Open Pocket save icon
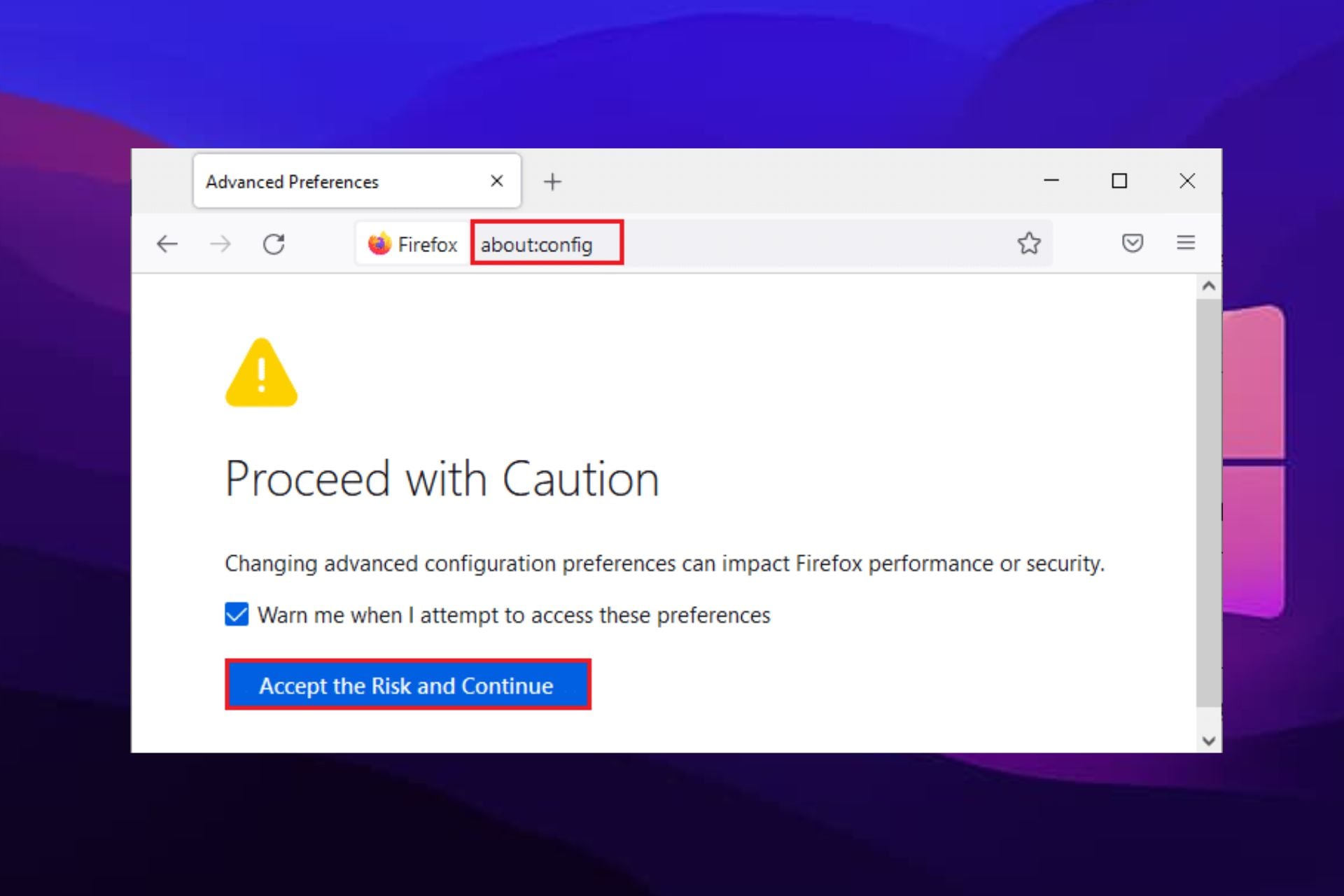 pos(1133,243)
